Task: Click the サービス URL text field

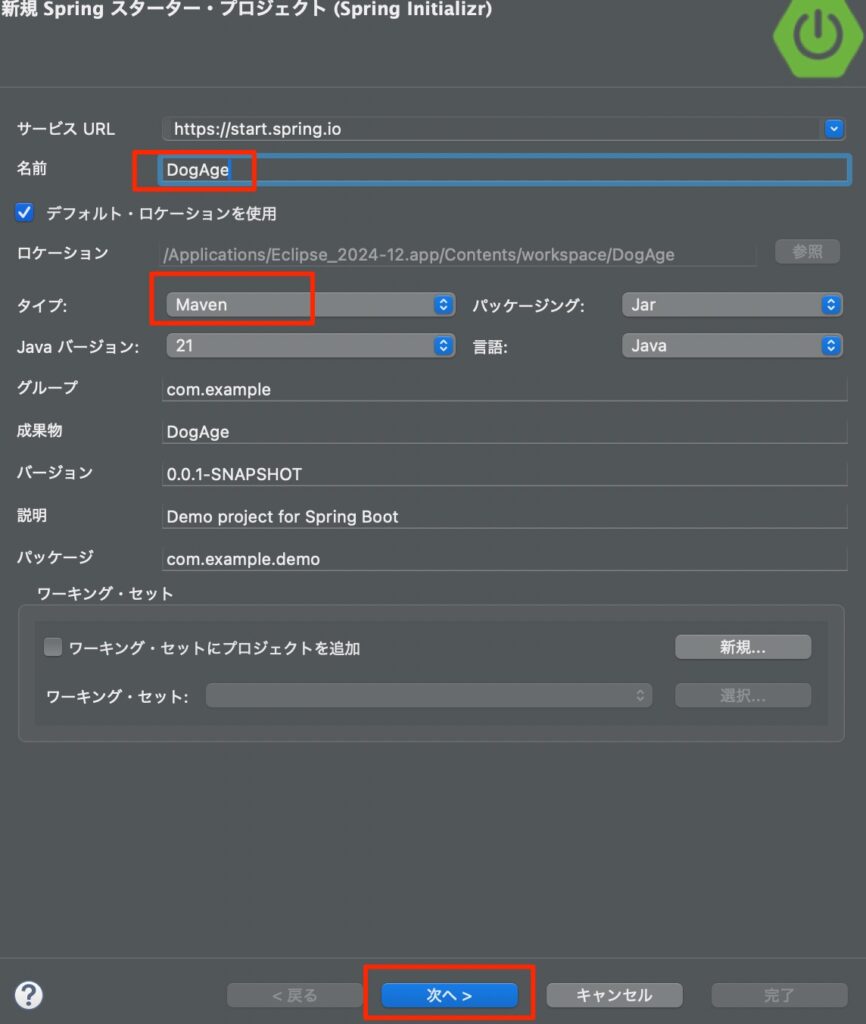Action: coord(490,128)
